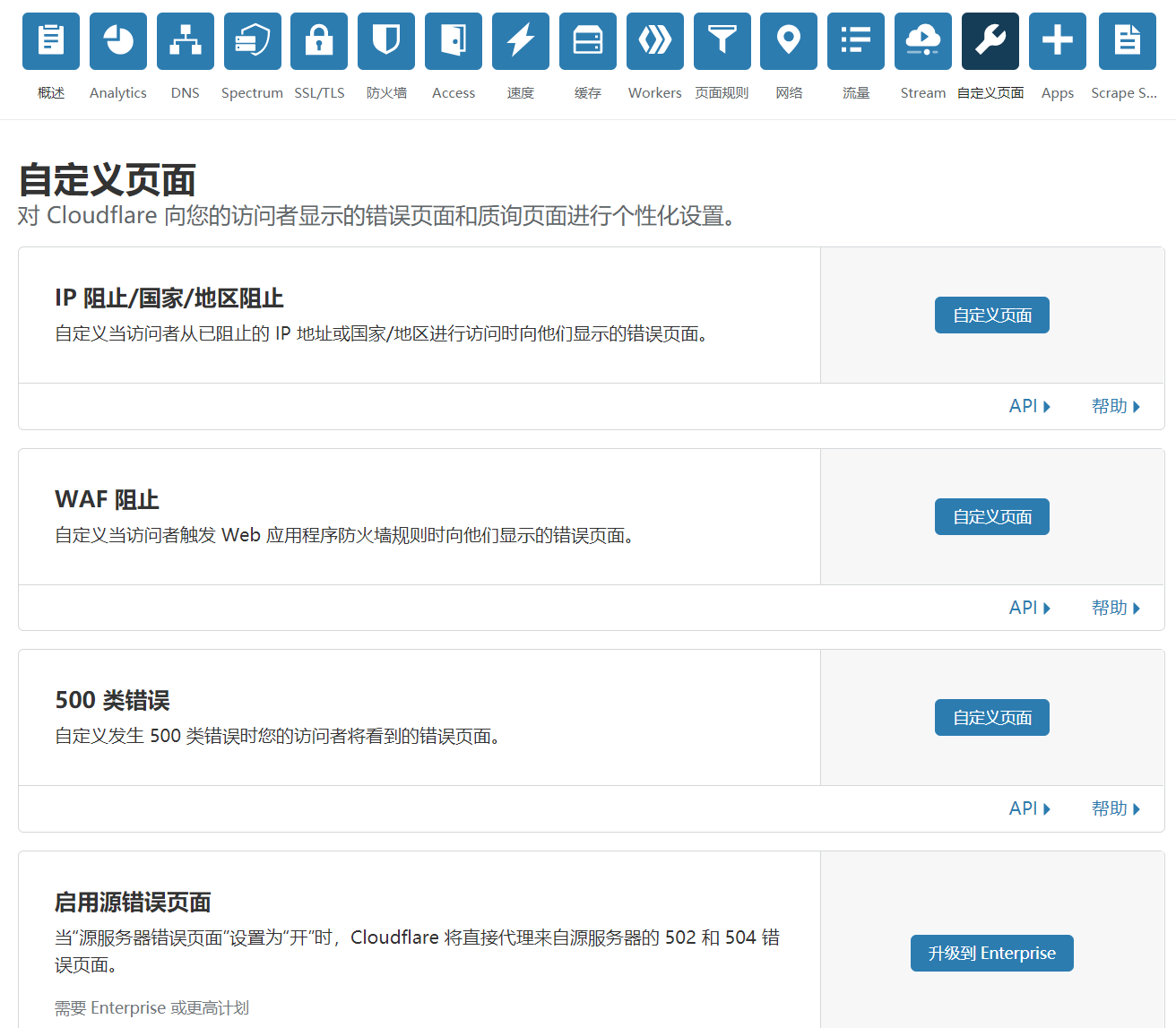1176x1028 pixels.
Task: Click the WAF 阻止 section title
Action: [x=107, y=499]
